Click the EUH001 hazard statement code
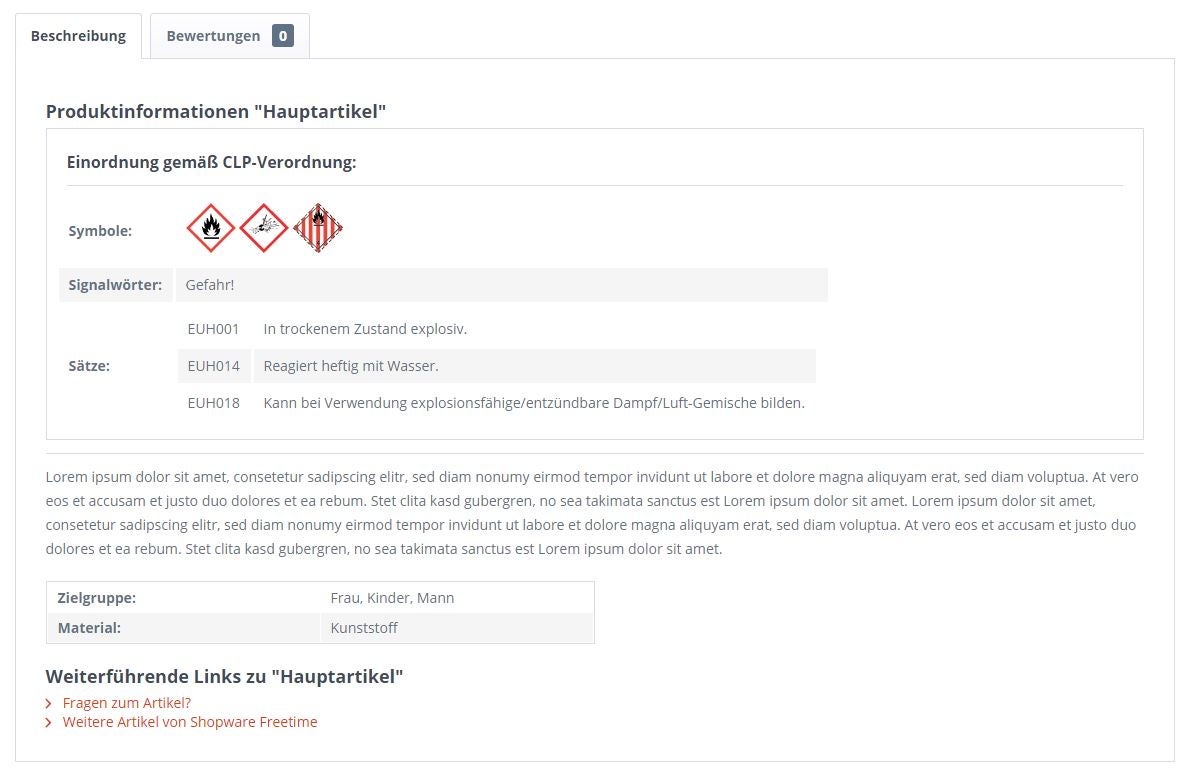The image size is (1194, 774). click(x=213, y=329)
